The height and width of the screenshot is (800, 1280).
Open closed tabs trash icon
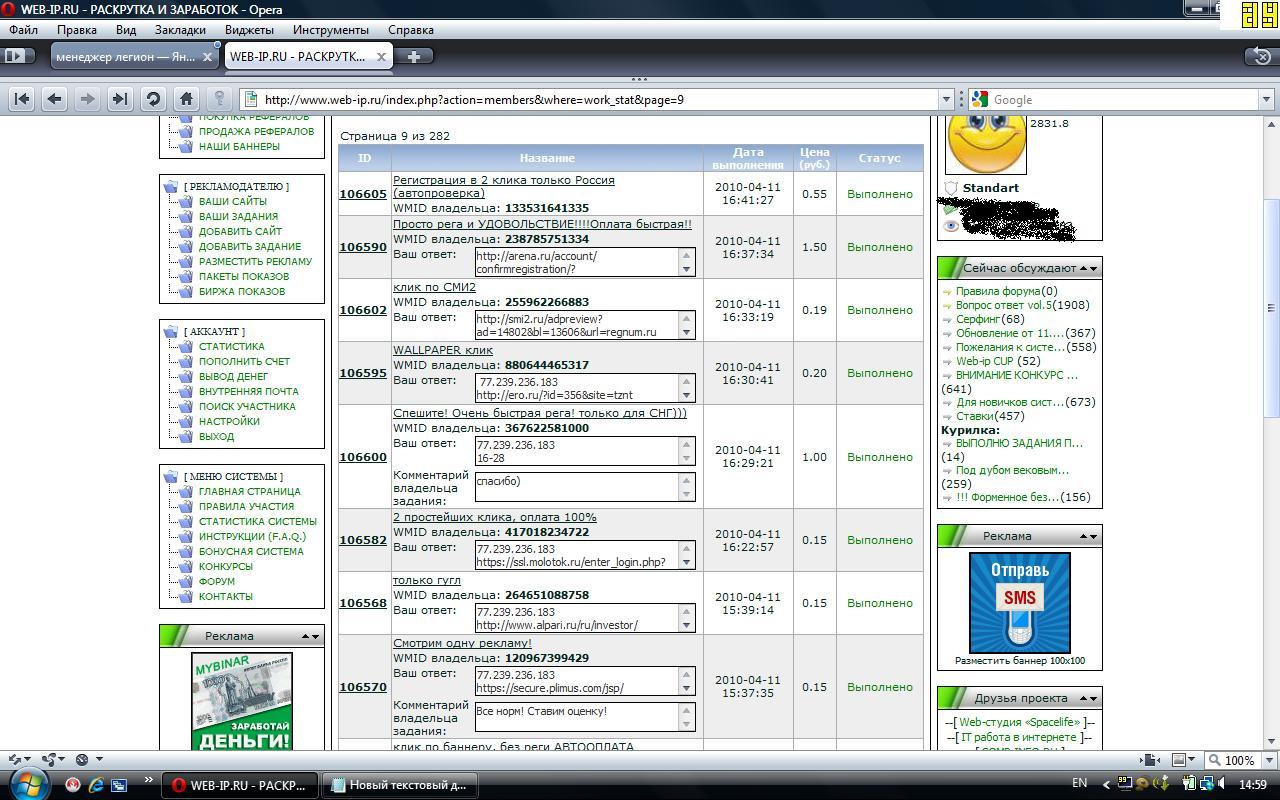pyautogui.click(x=1261, y=56)
